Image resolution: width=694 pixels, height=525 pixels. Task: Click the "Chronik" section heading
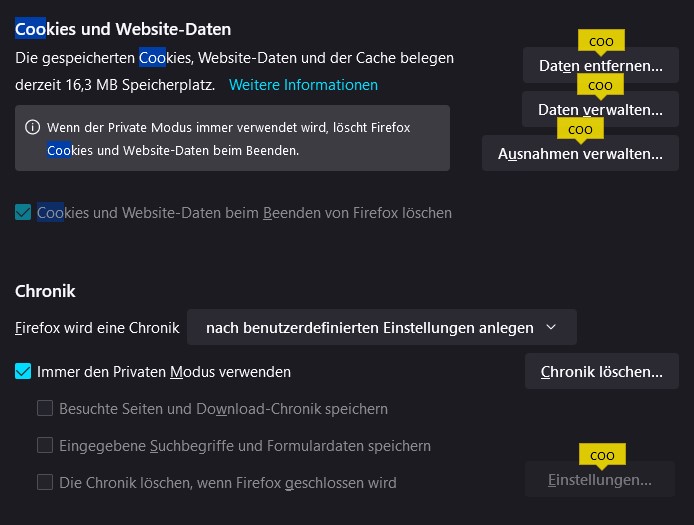pyautogui.click(x=45, y=291)
